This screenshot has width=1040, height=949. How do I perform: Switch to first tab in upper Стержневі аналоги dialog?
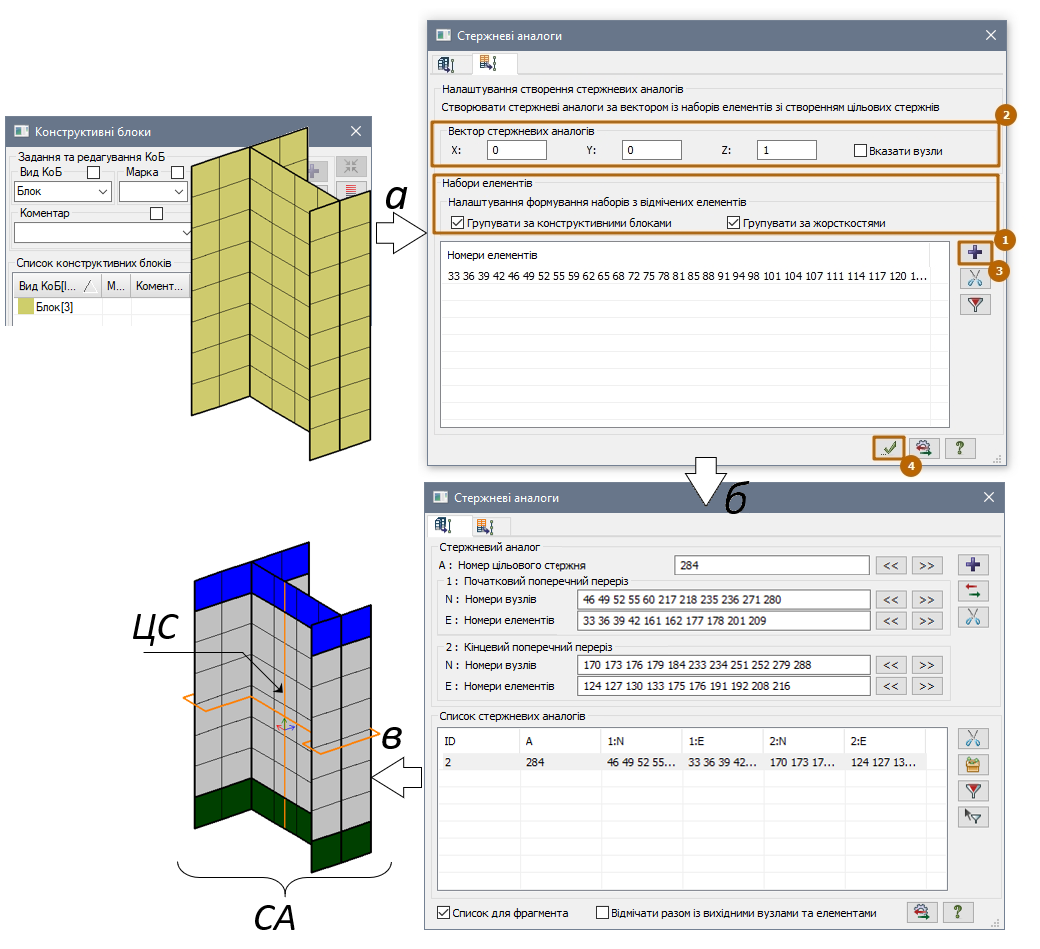pos(447,65)
